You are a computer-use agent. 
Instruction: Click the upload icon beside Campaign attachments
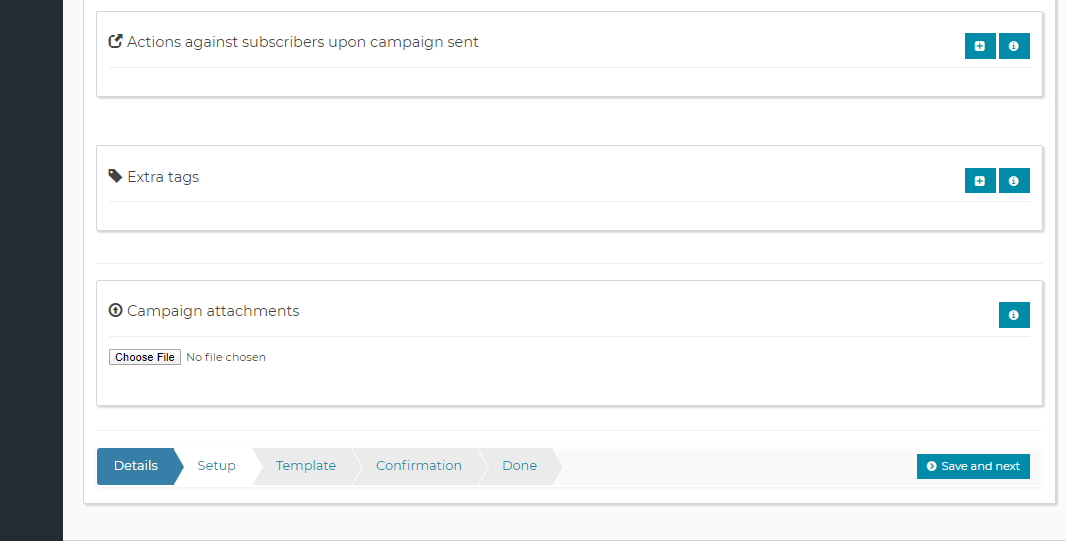[115, 311]
